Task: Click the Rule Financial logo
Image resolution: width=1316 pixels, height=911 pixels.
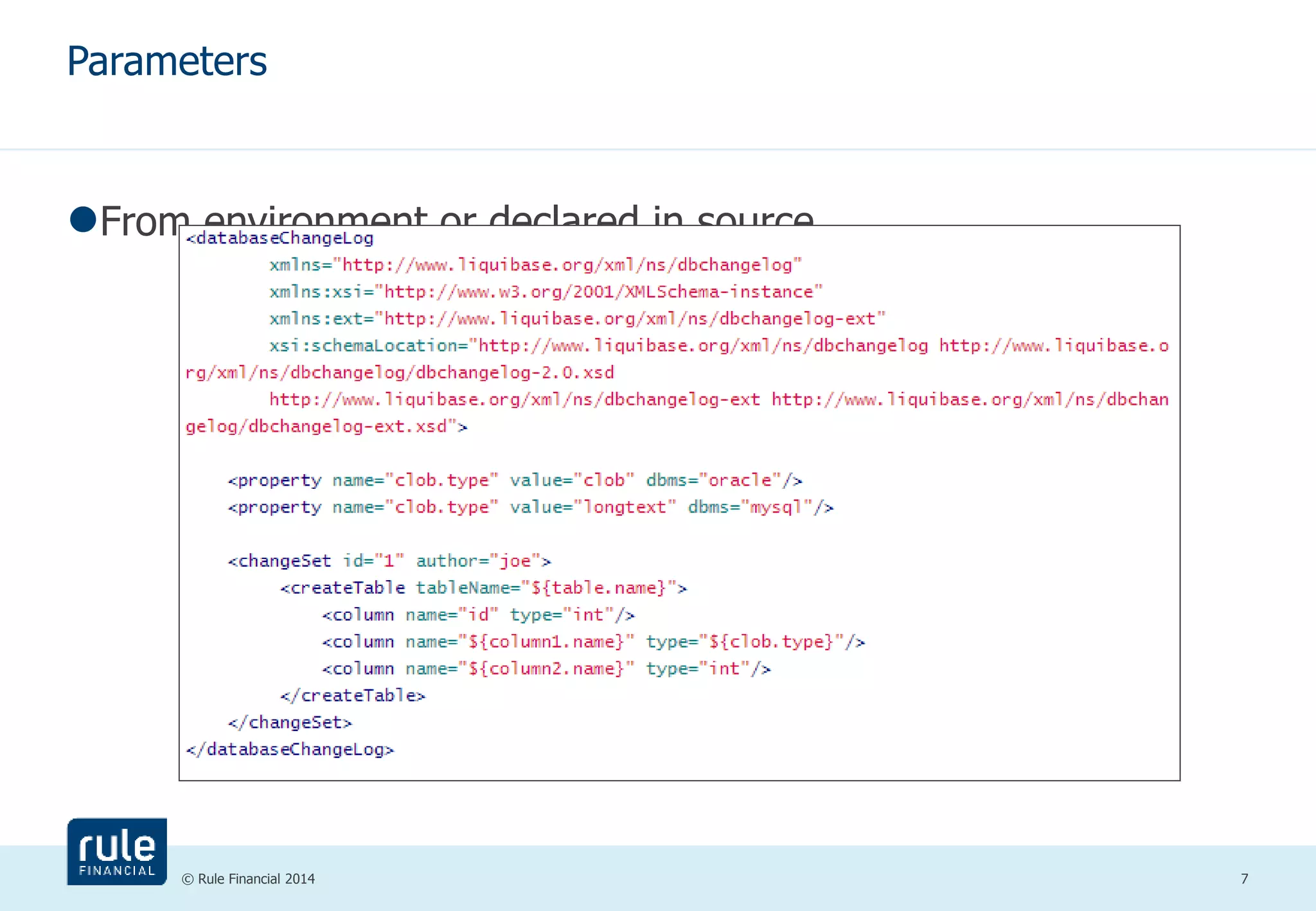Action: coord(116,851)
